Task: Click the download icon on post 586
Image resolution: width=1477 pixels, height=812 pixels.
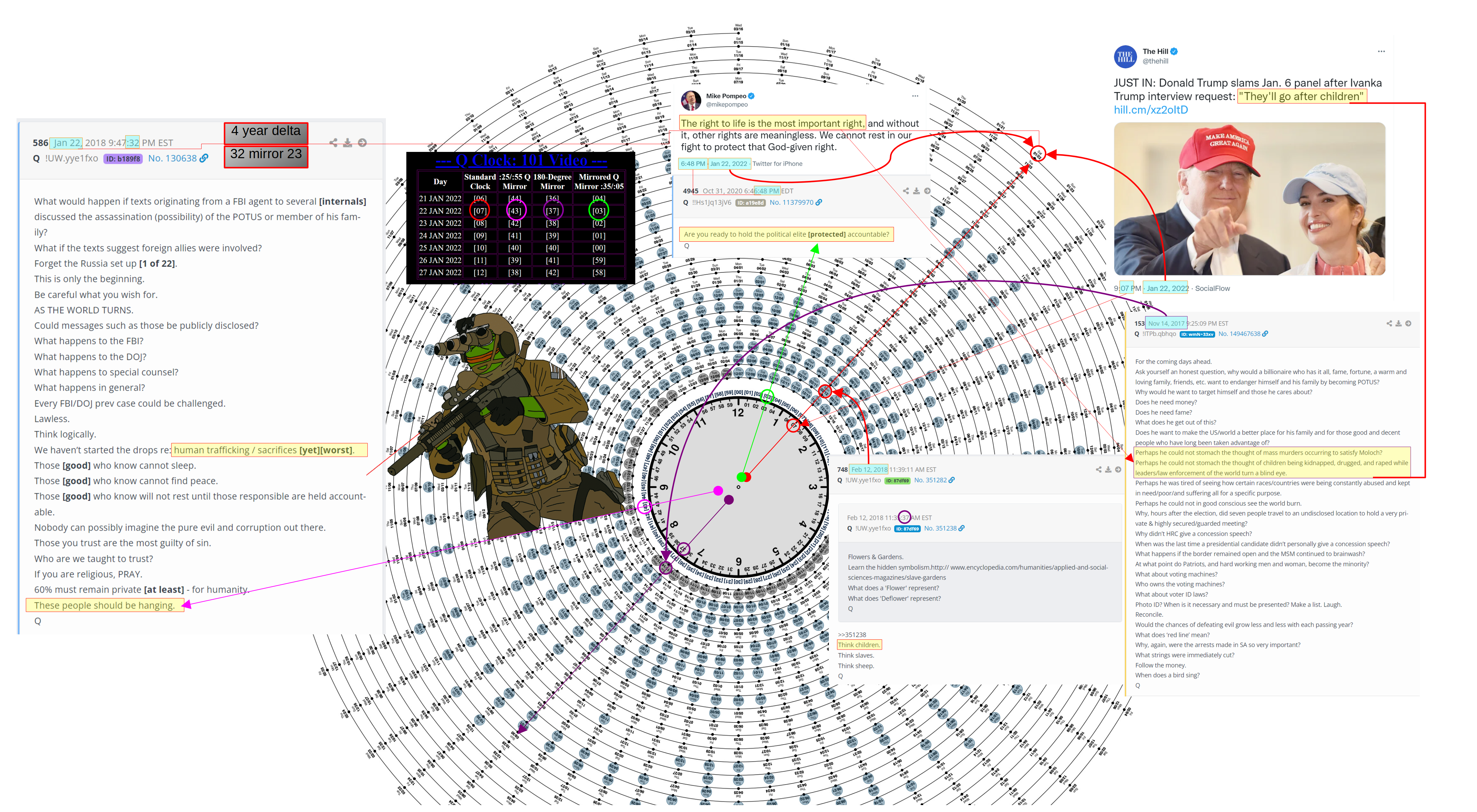Action: tap(348, 143)
